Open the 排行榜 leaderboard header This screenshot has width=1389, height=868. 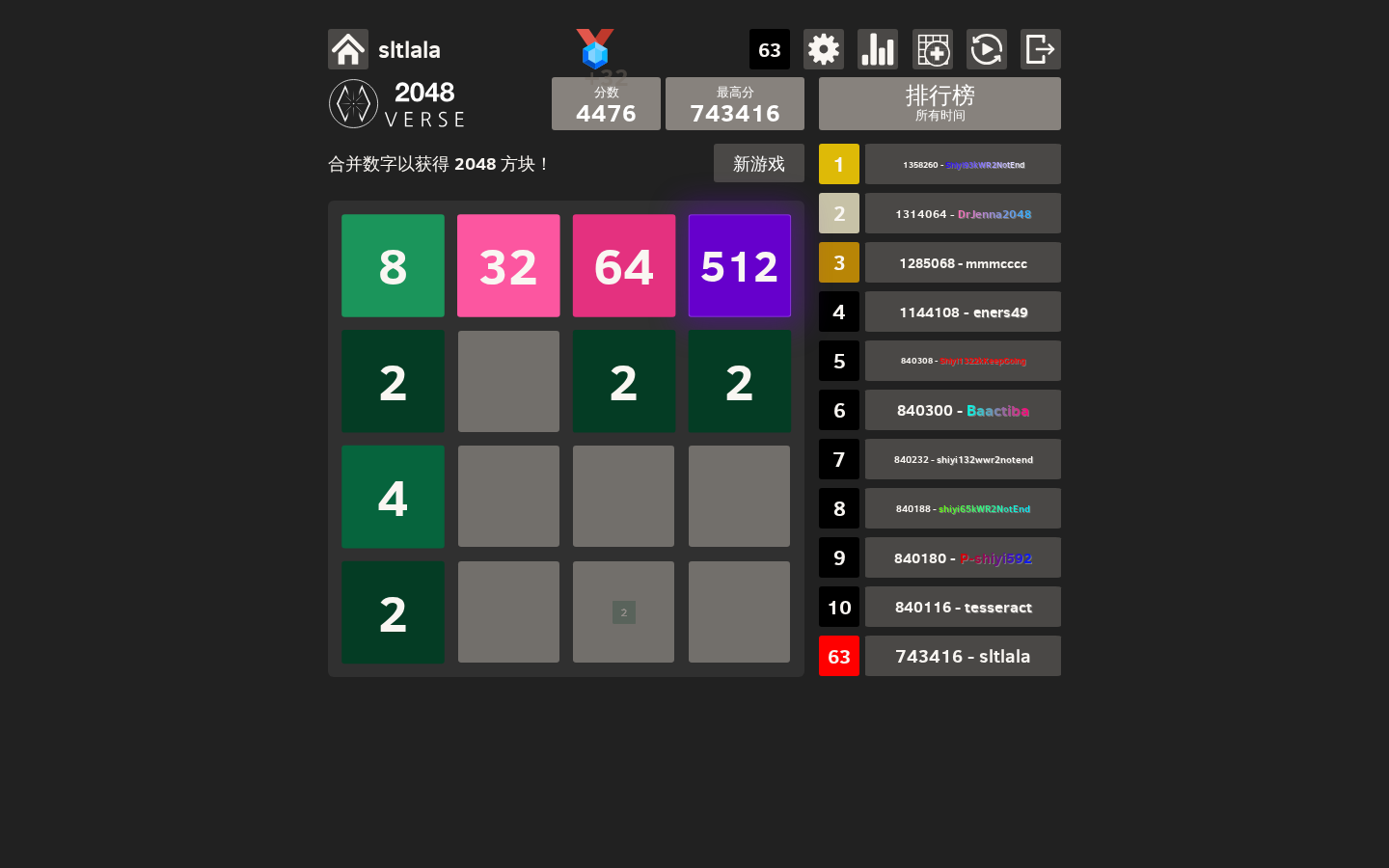(x=940, y=103)
